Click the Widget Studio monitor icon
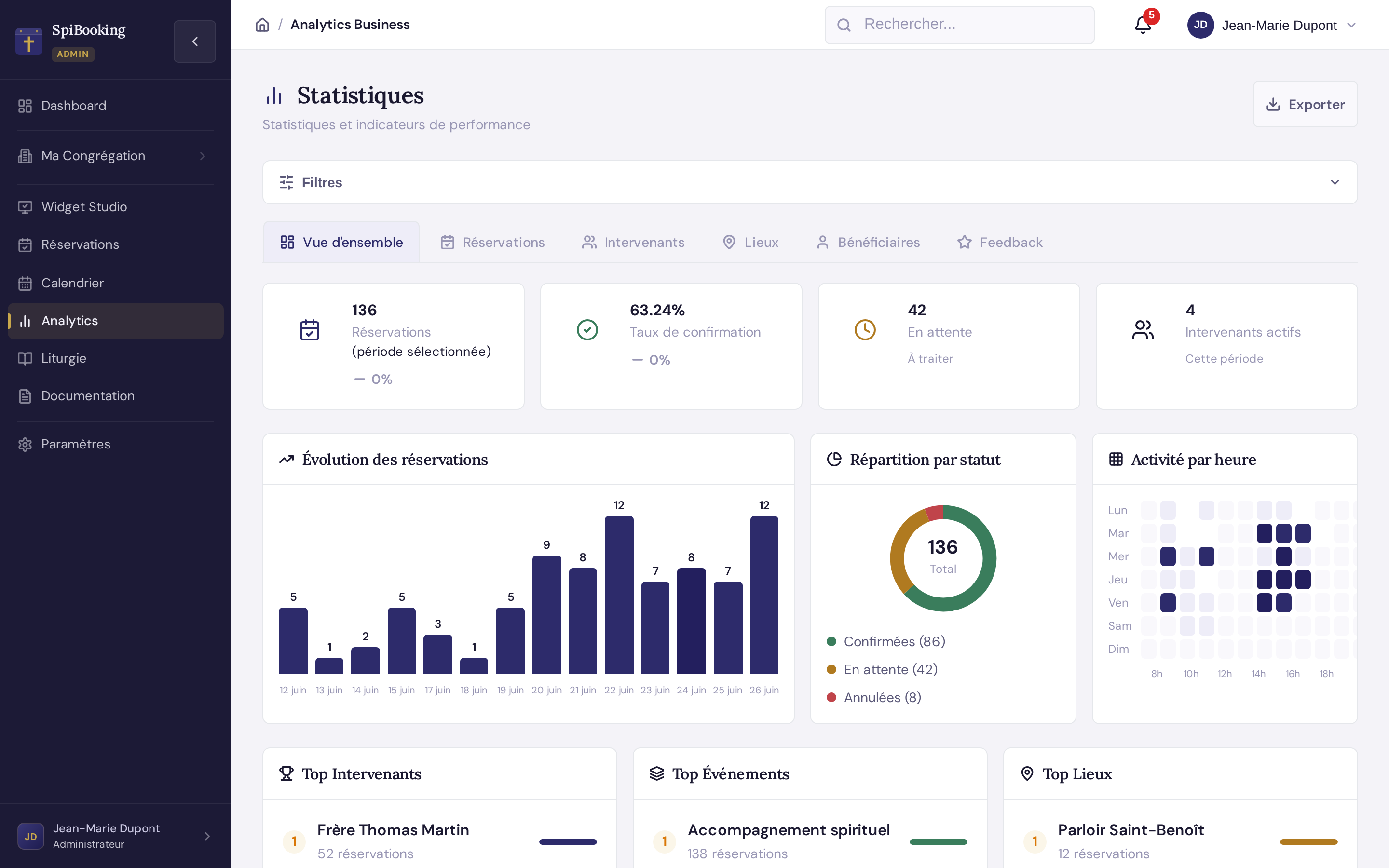The width and height of the screenshot is (1389, 868). pos(25,207)
